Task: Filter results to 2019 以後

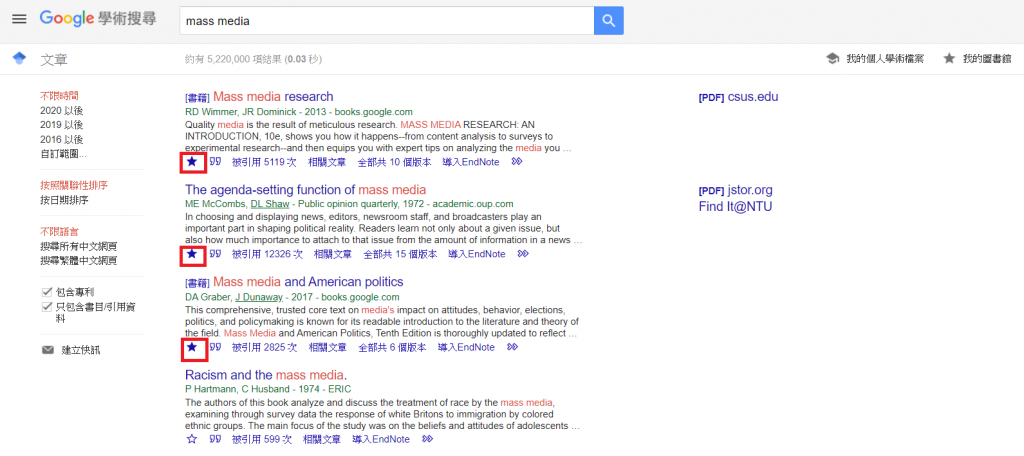Action: (61, 125)
